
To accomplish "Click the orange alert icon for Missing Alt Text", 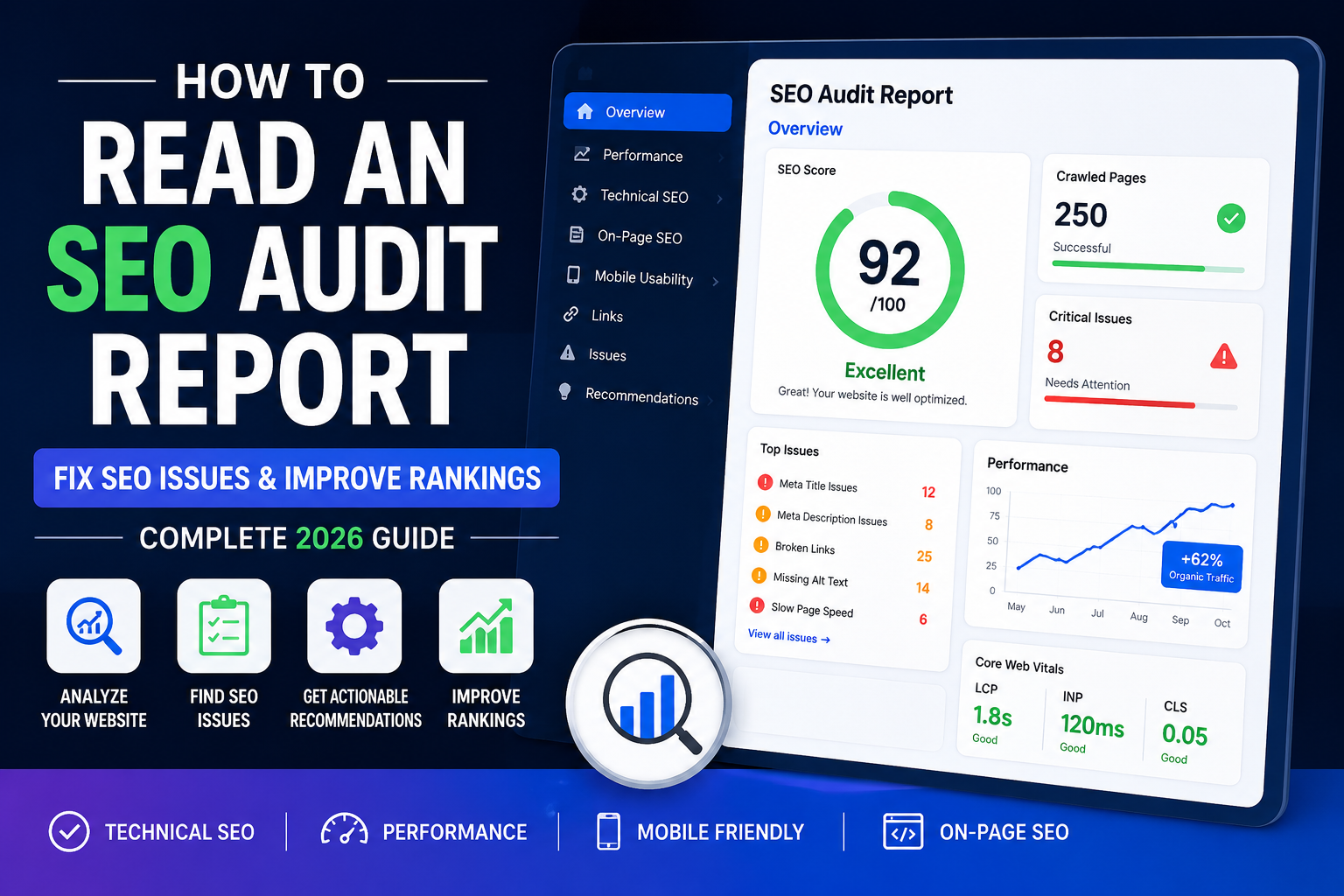I will coord(759,576).
